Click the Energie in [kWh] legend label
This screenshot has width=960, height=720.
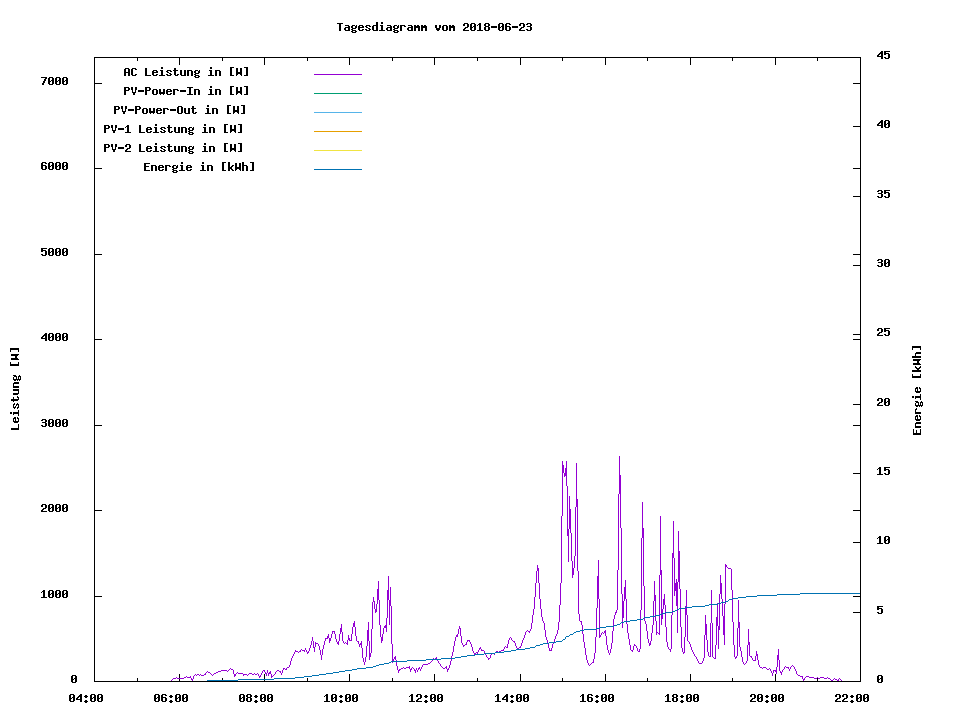199,167
